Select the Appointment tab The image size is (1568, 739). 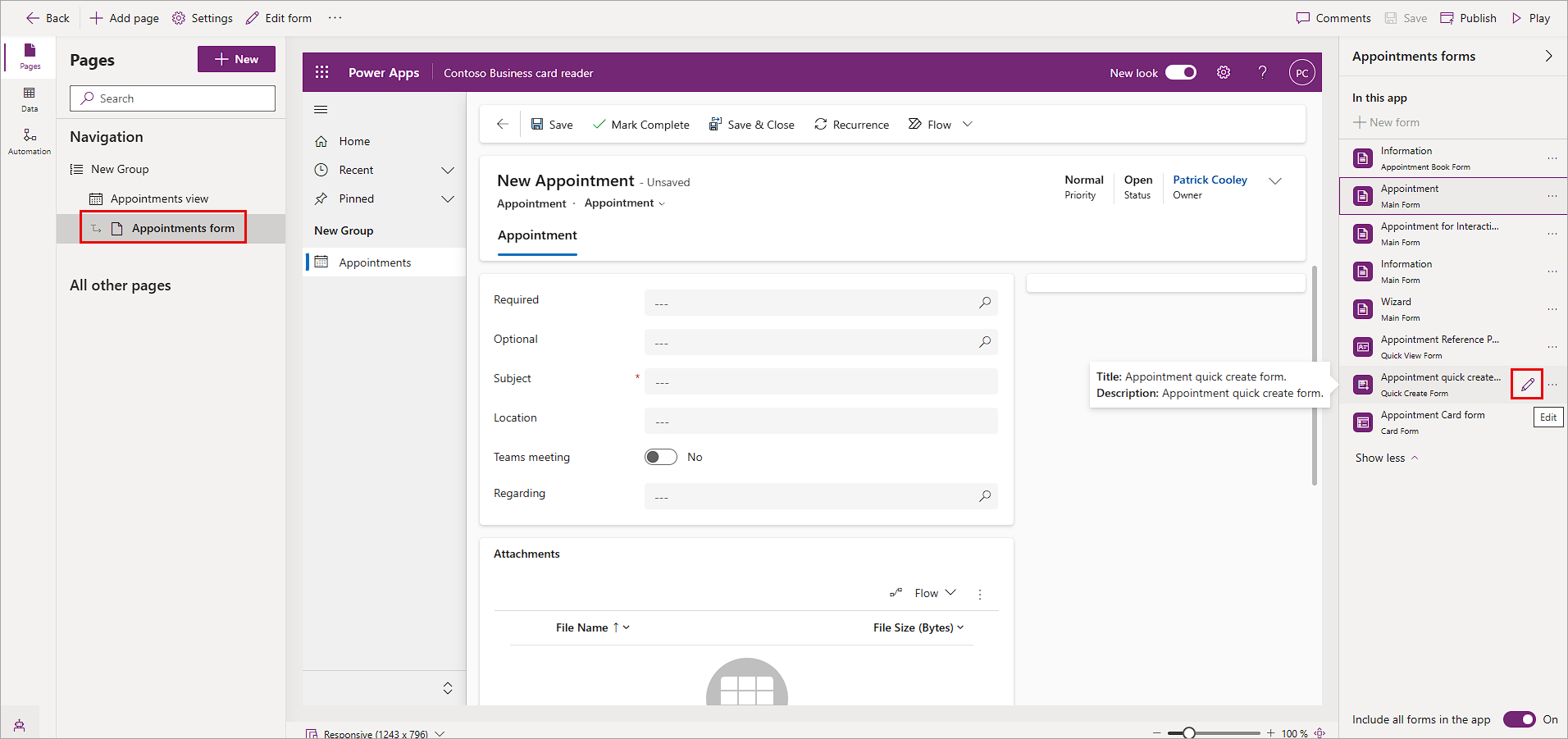tap(537, 235)
